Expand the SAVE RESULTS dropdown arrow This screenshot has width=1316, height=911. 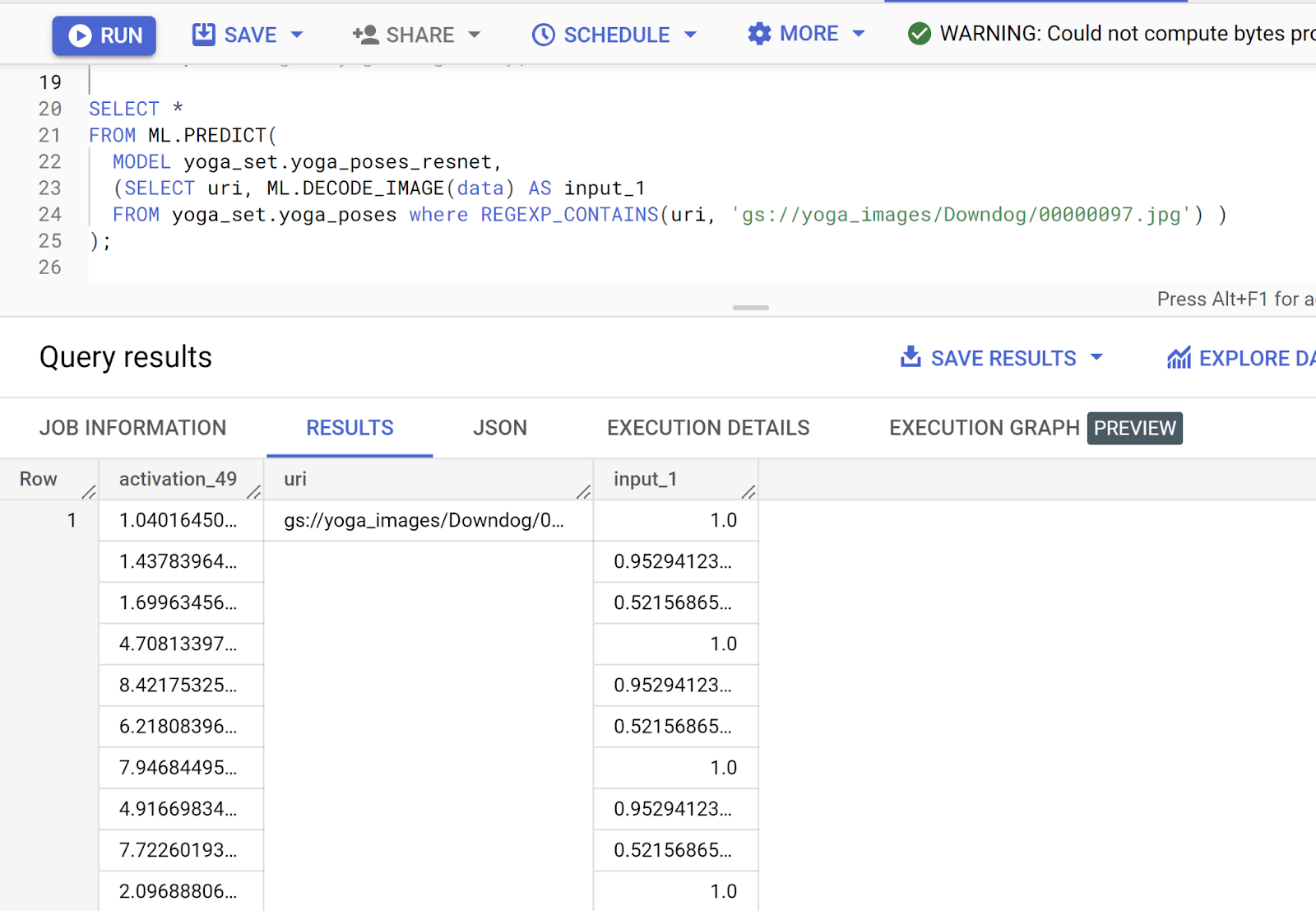(1096, 357)
